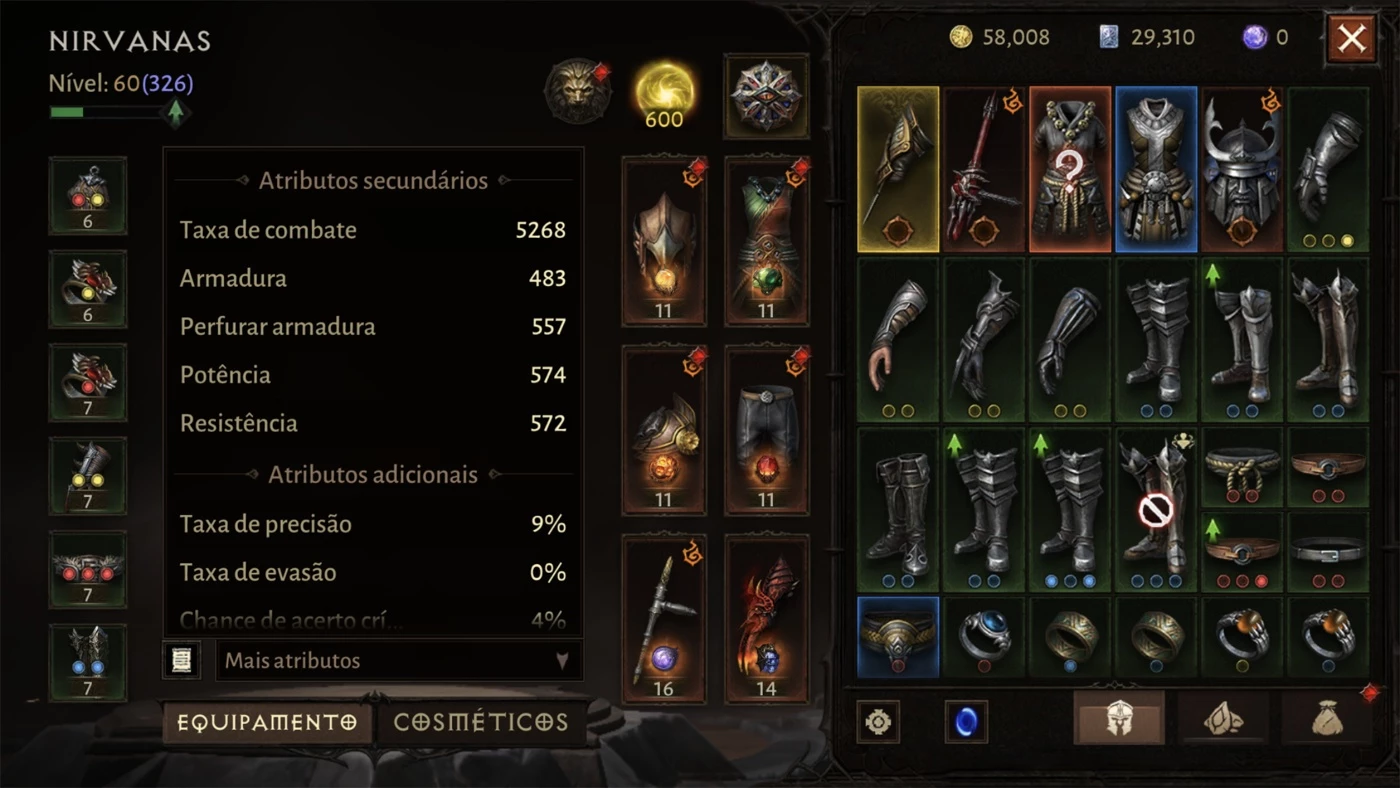Click the scroll icon beside Mais atributos

tap(181, 660)
